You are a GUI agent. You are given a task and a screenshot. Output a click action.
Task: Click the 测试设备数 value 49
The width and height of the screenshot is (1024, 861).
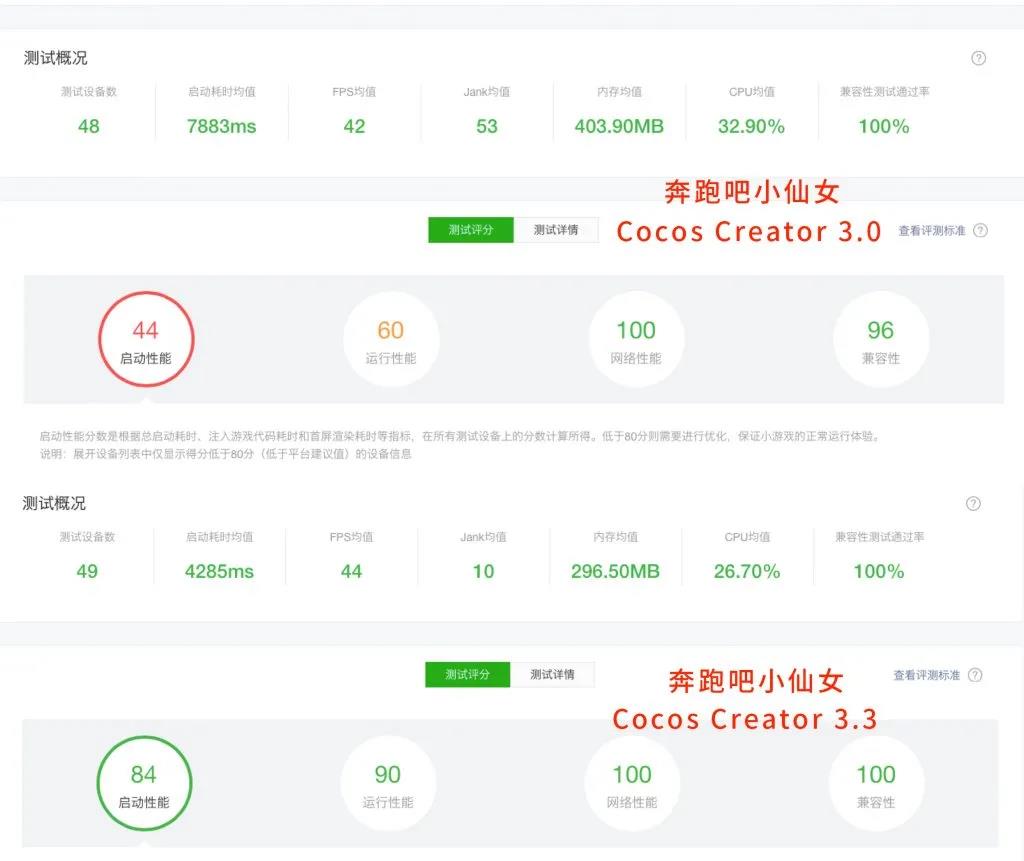87,571
